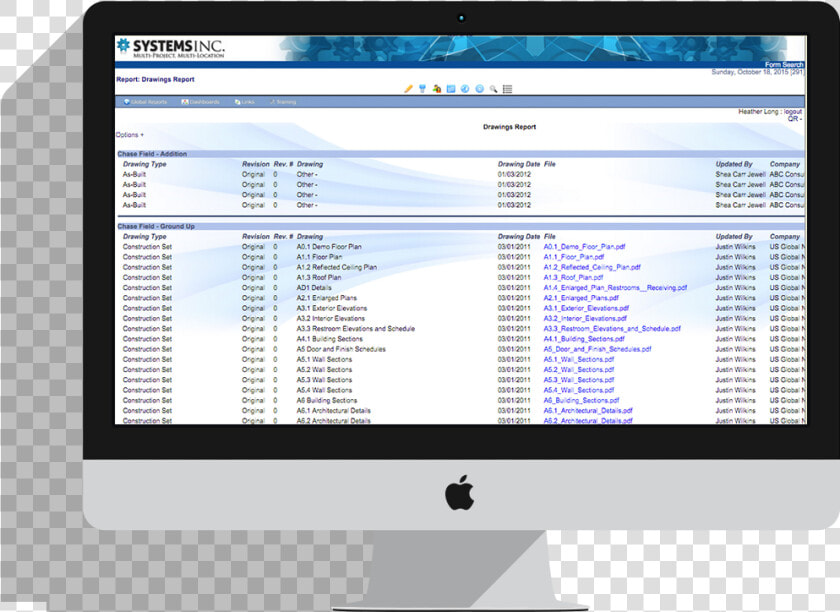Click the 'AD1 Details' drawing cell
840x612 pixels.
pos(314,288)
